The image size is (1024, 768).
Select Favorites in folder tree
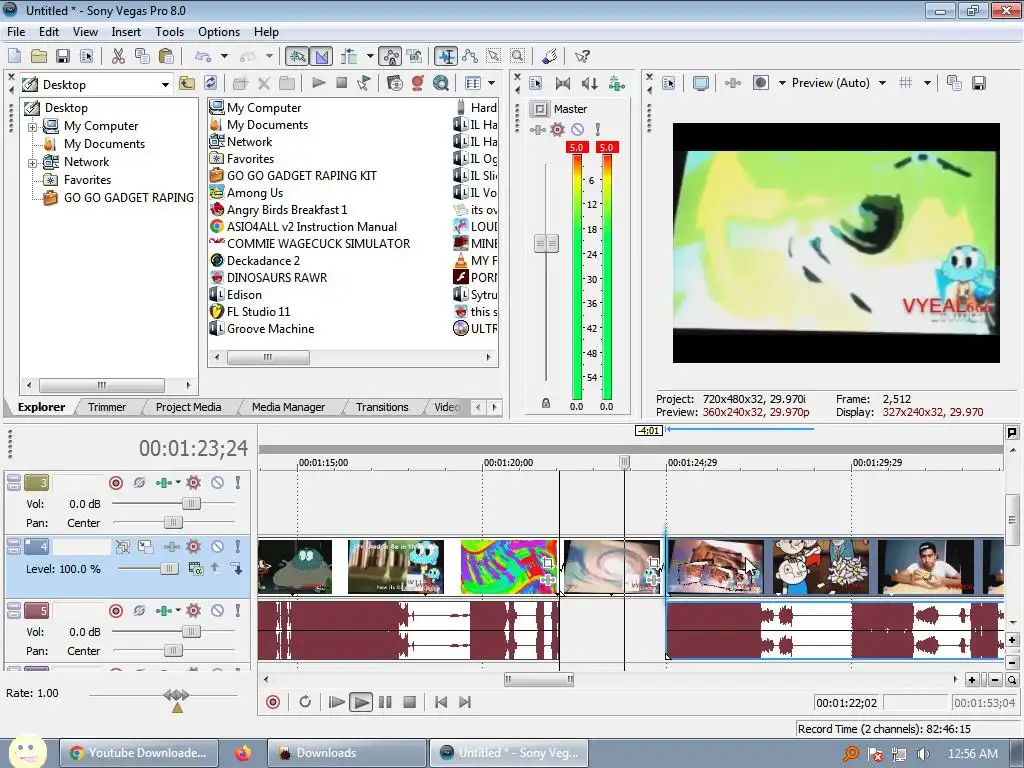(87, 180)
